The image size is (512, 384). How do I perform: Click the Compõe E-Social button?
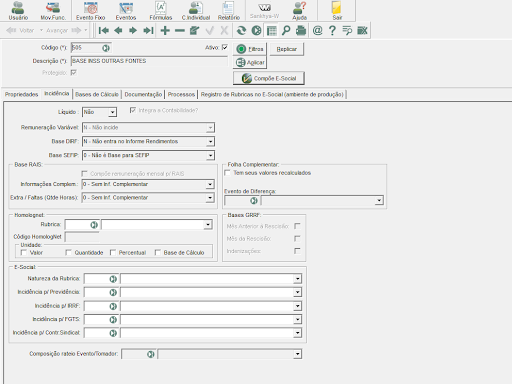(x=269, y=78)
